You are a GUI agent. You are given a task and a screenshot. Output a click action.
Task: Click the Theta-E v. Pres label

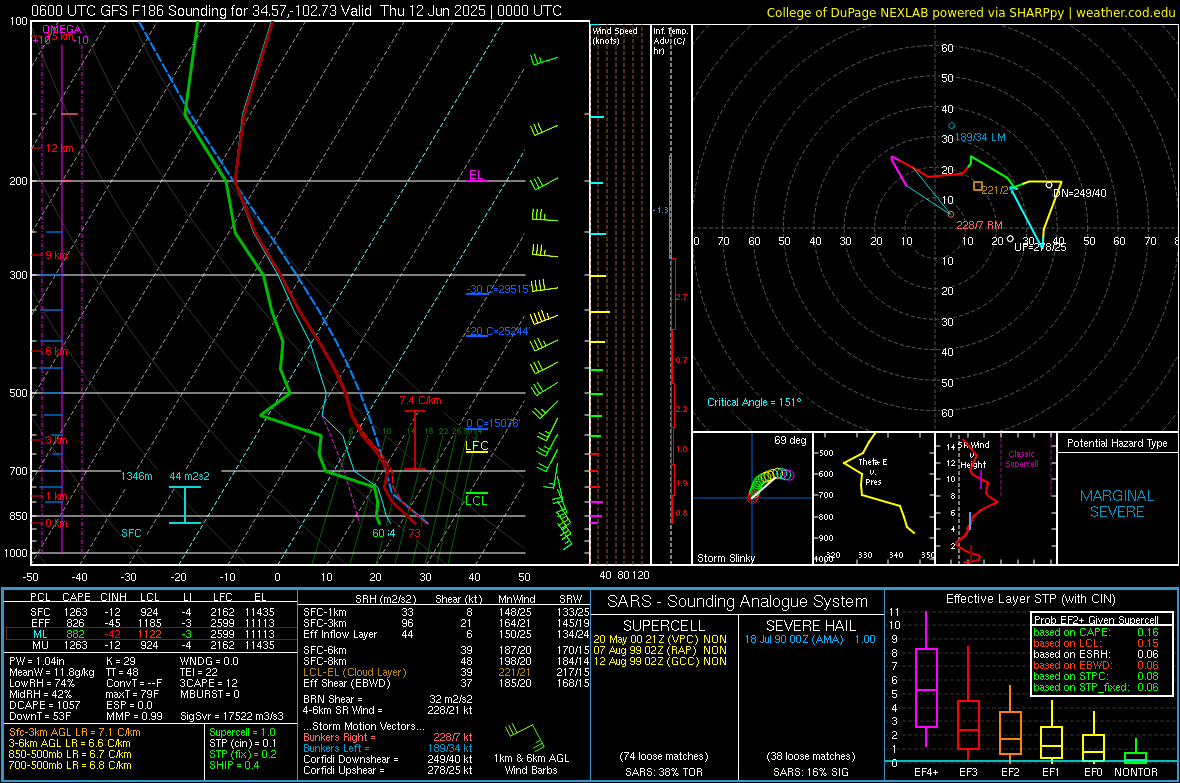[873, 472]
